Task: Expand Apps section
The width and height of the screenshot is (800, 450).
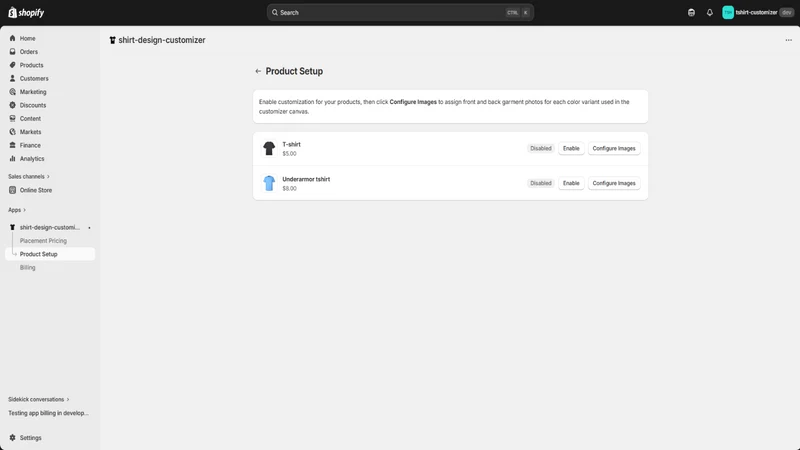Action: tap(17, 210)
